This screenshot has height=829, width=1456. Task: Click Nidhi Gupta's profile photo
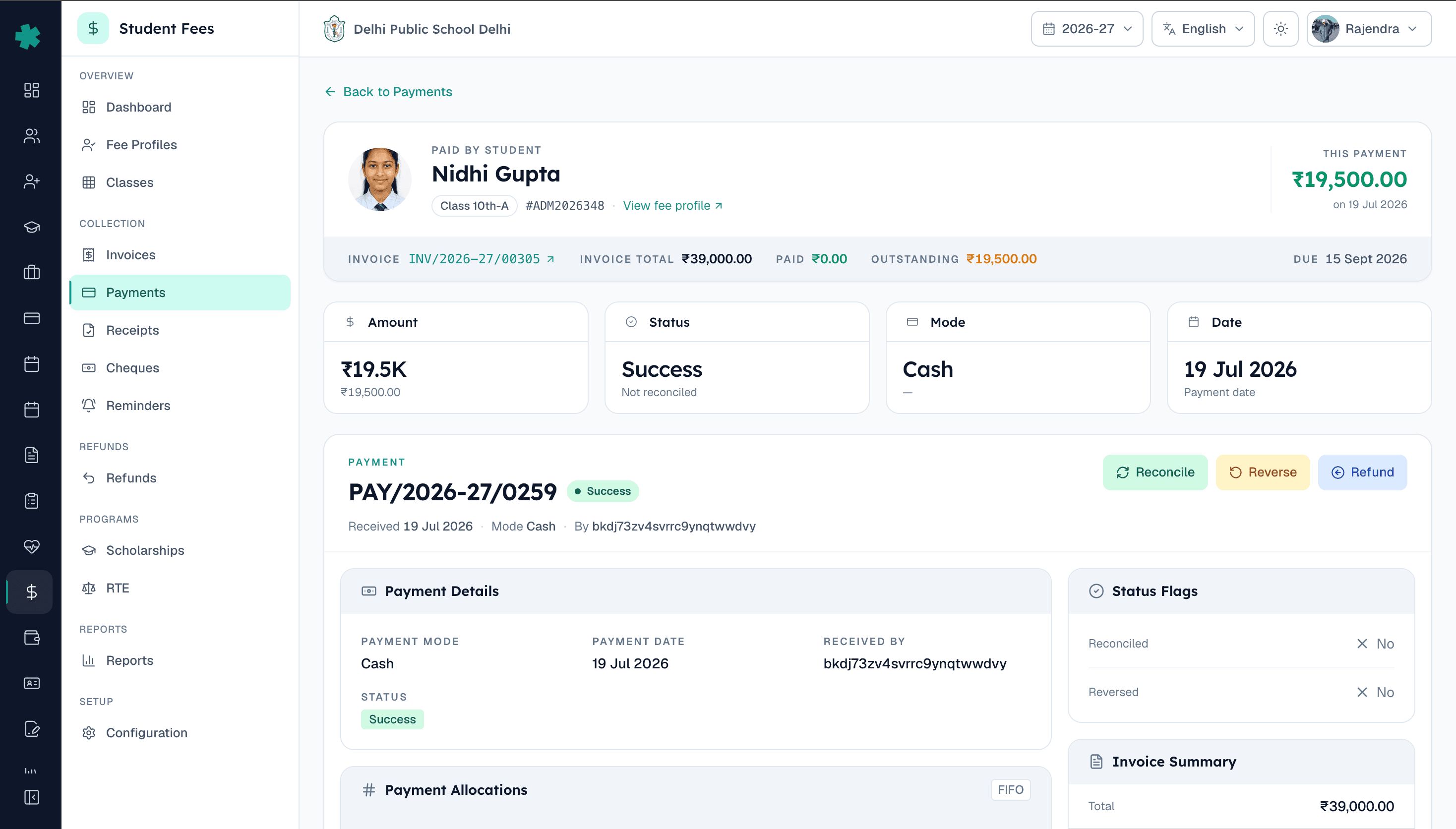(x=380, y=179)
